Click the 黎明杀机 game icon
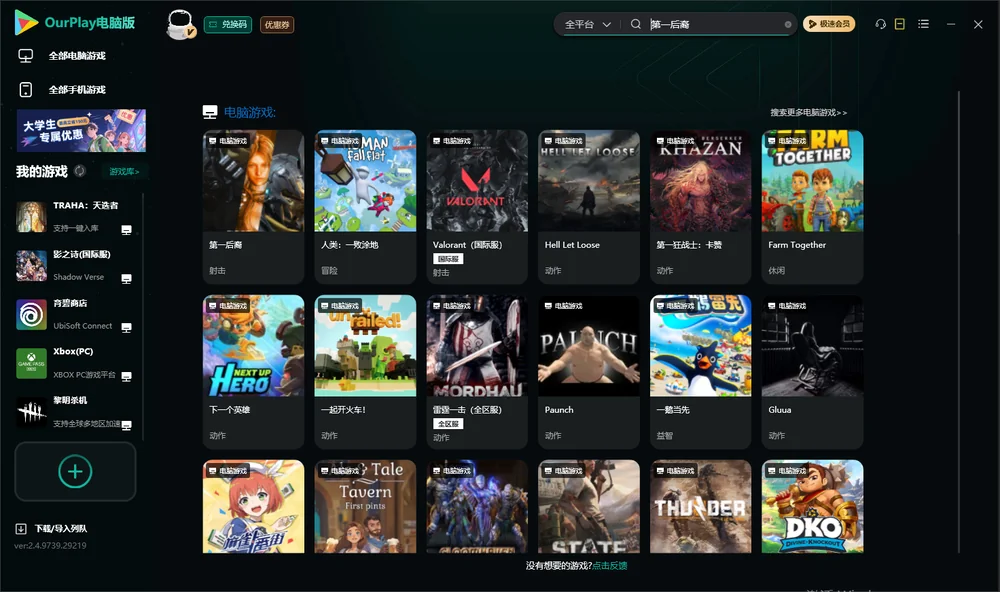This screenshot has height=592, width=1000. coord(31,413)
